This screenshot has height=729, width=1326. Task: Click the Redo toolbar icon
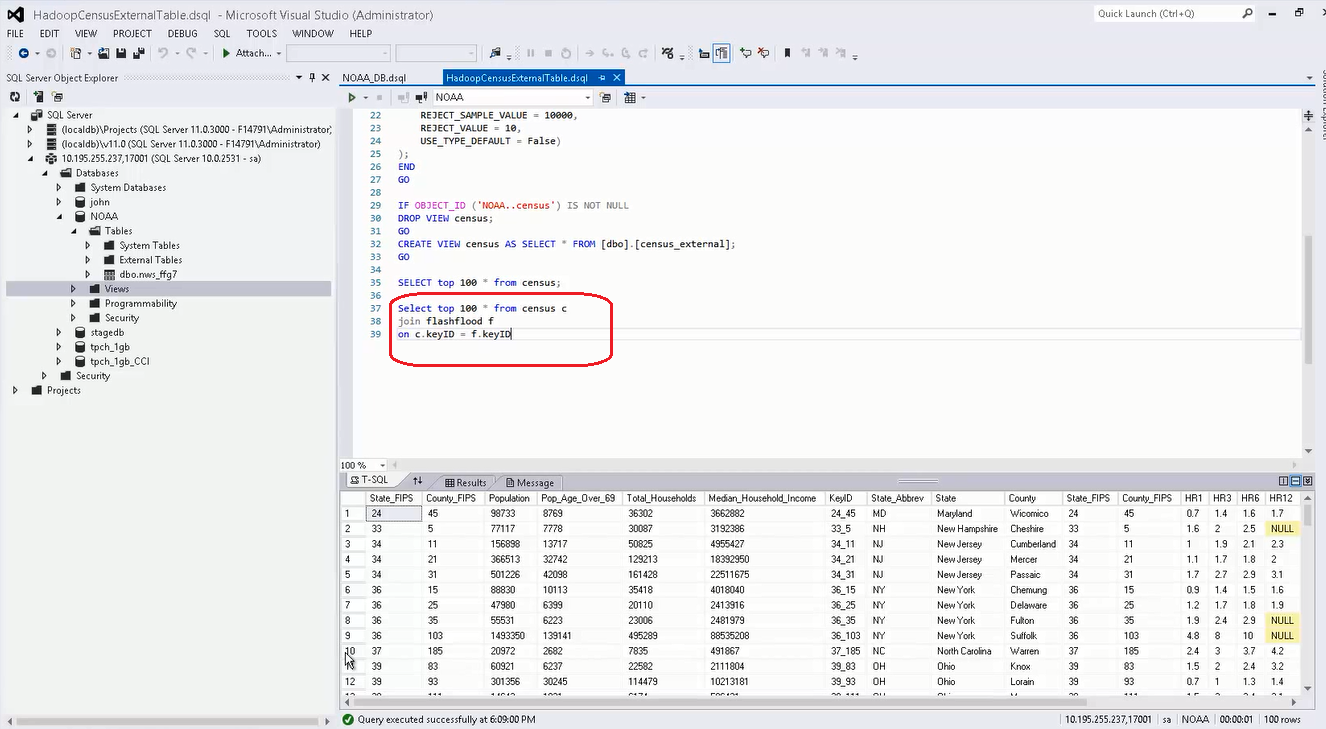click(192, 53)
